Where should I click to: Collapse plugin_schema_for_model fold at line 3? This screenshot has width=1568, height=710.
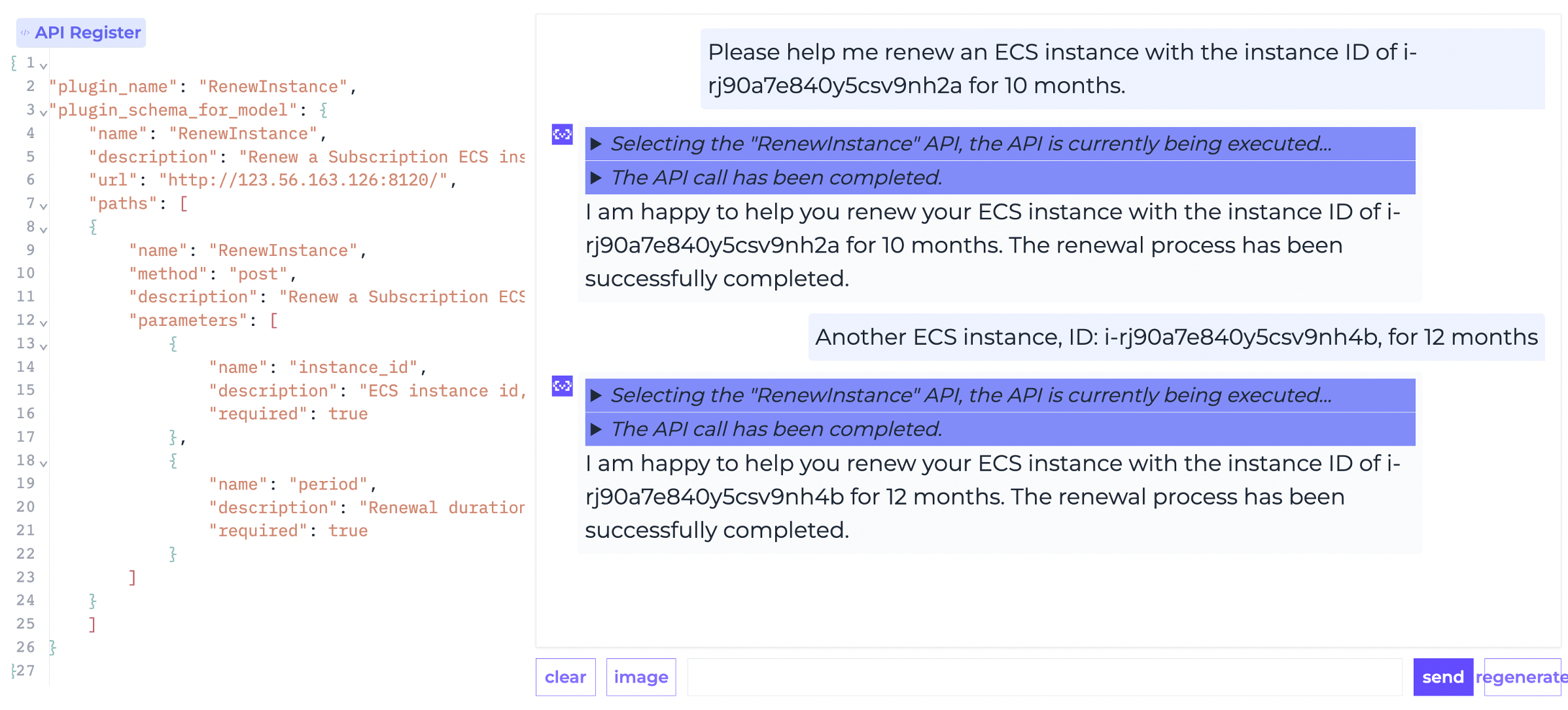pos(44,113)
